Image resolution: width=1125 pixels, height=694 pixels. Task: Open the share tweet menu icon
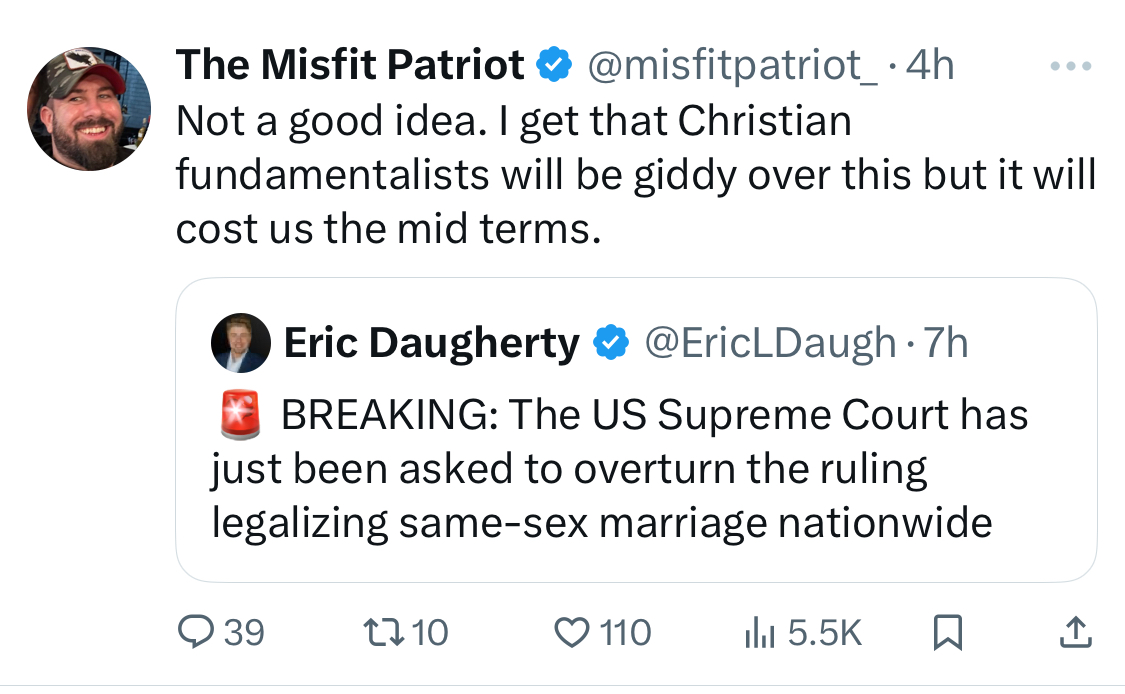tap(1075, 633)
